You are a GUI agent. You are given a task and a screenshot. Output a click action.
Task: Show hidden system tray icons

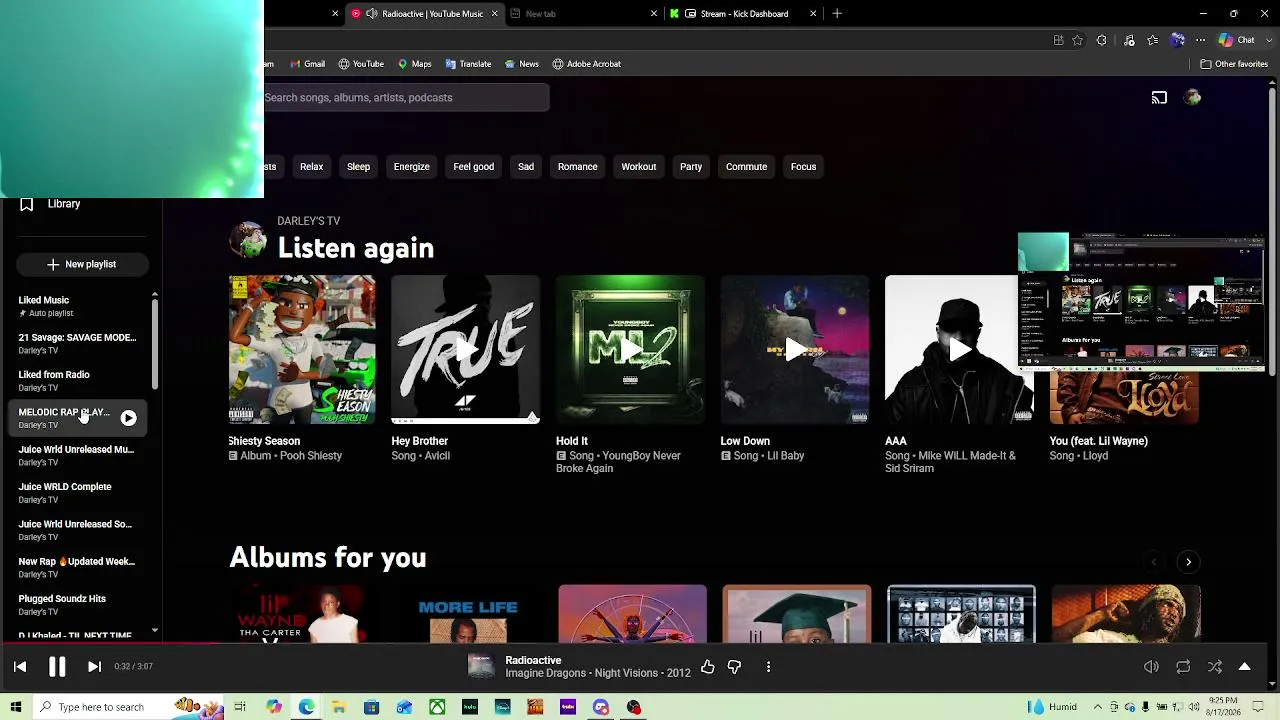[1097, 707]
